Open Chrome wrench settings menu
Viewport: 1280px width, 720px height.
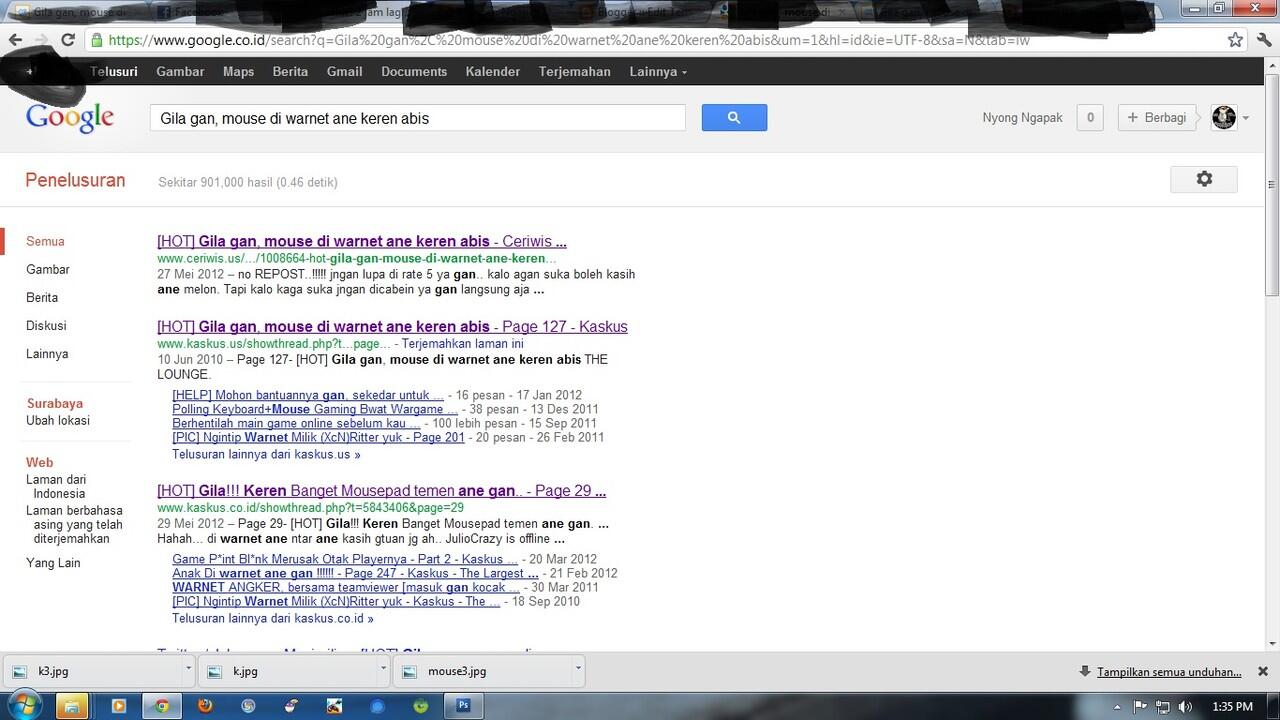tap(1264, 40)
